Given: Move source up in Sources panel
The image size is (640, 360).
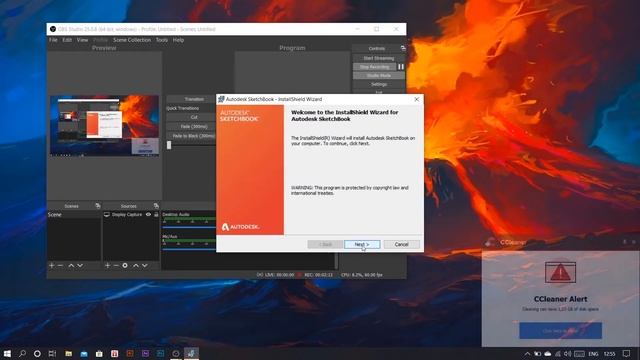Looking at the screenshot, I should pyautogui.click(x=136, y=266).
